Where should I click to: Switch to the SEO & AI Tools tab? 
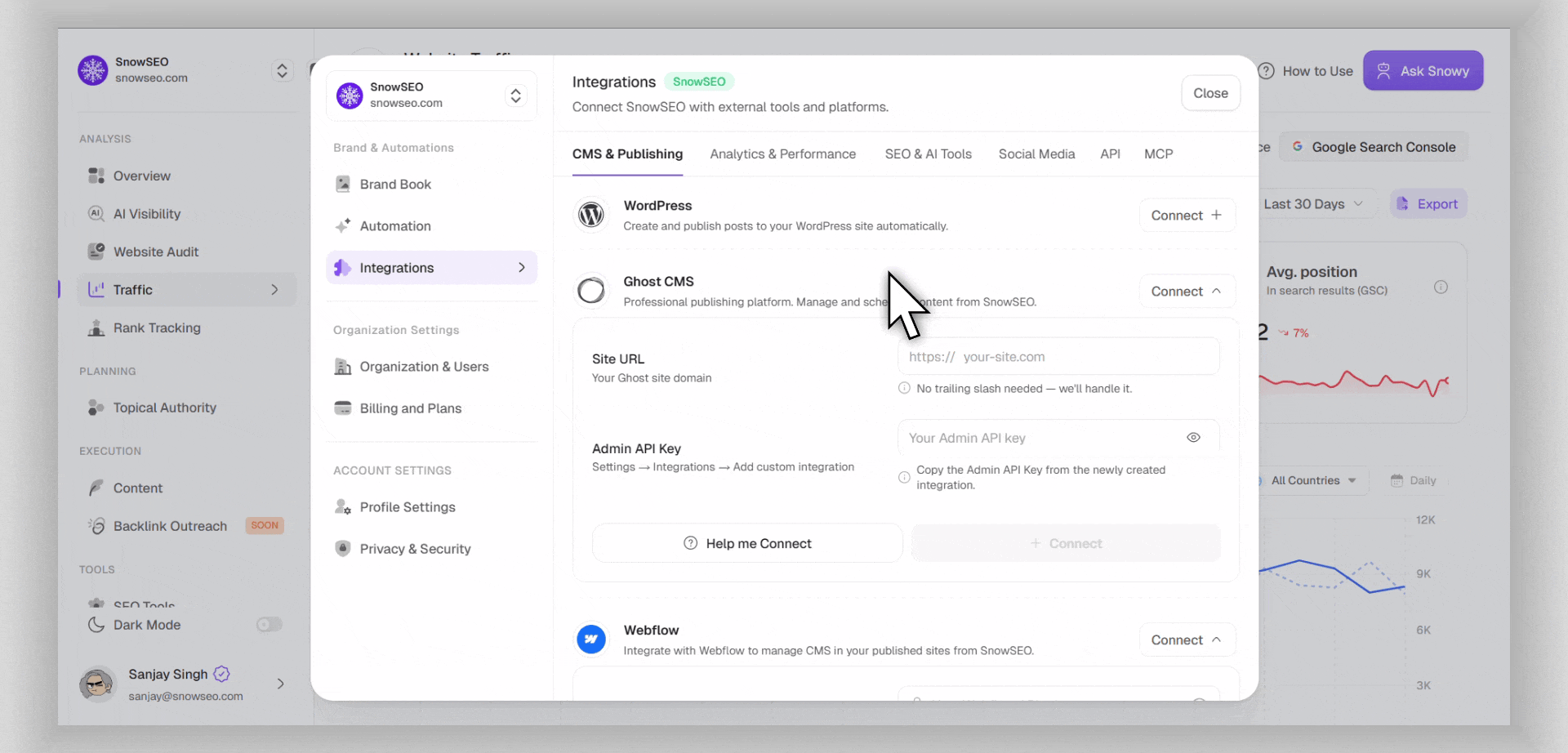(x=929, y=154)
